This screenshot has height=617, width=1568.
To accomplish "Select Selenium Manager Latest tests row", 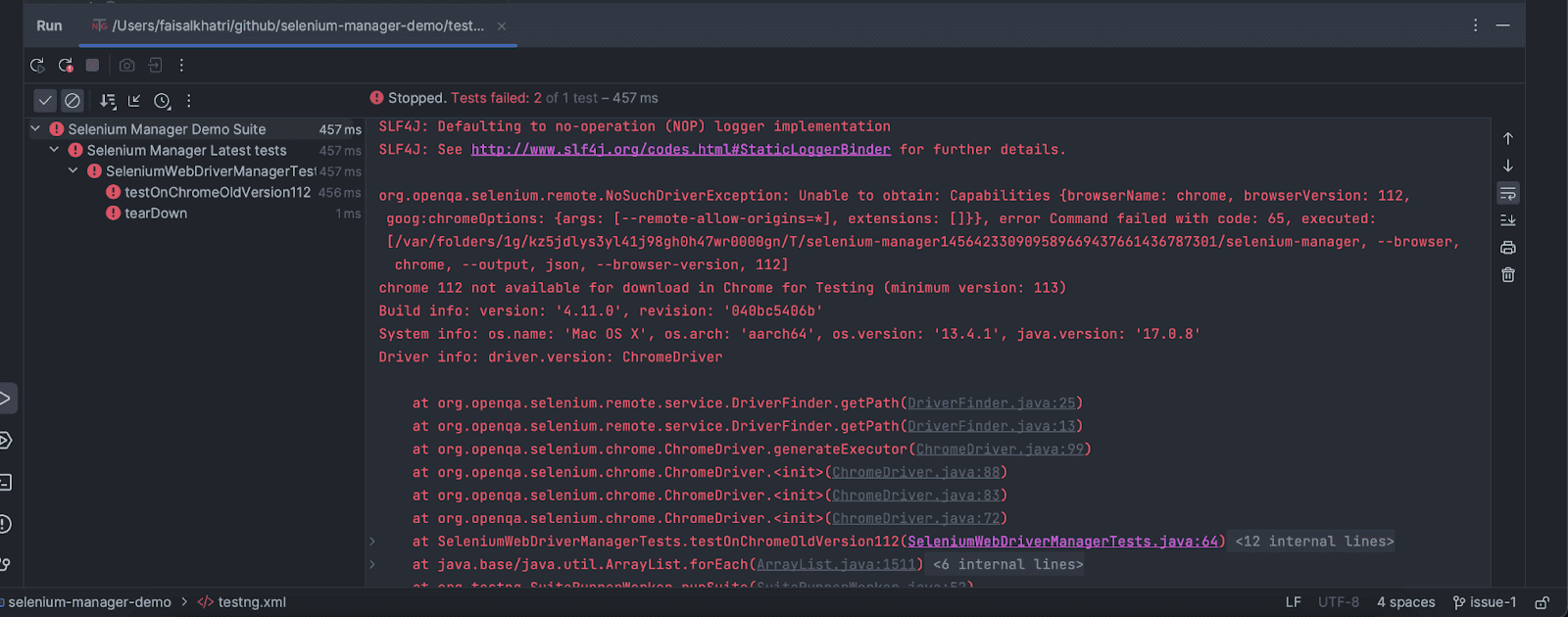I will 195,151.
